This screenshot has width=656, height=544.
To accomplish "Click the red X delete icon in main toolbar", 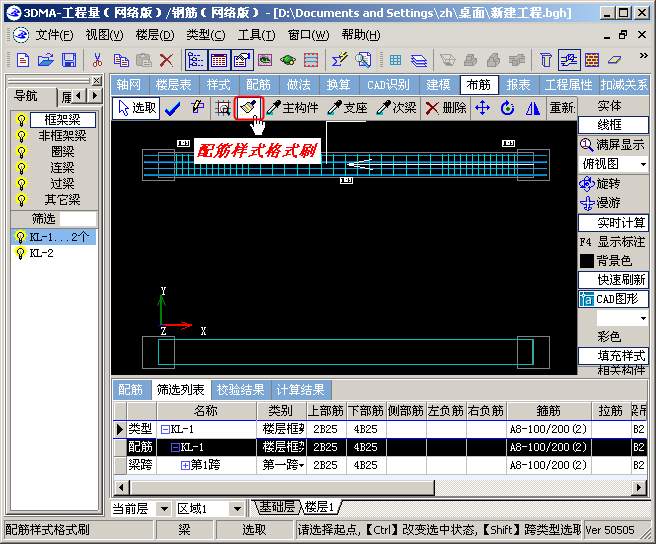I will [167, 60].
